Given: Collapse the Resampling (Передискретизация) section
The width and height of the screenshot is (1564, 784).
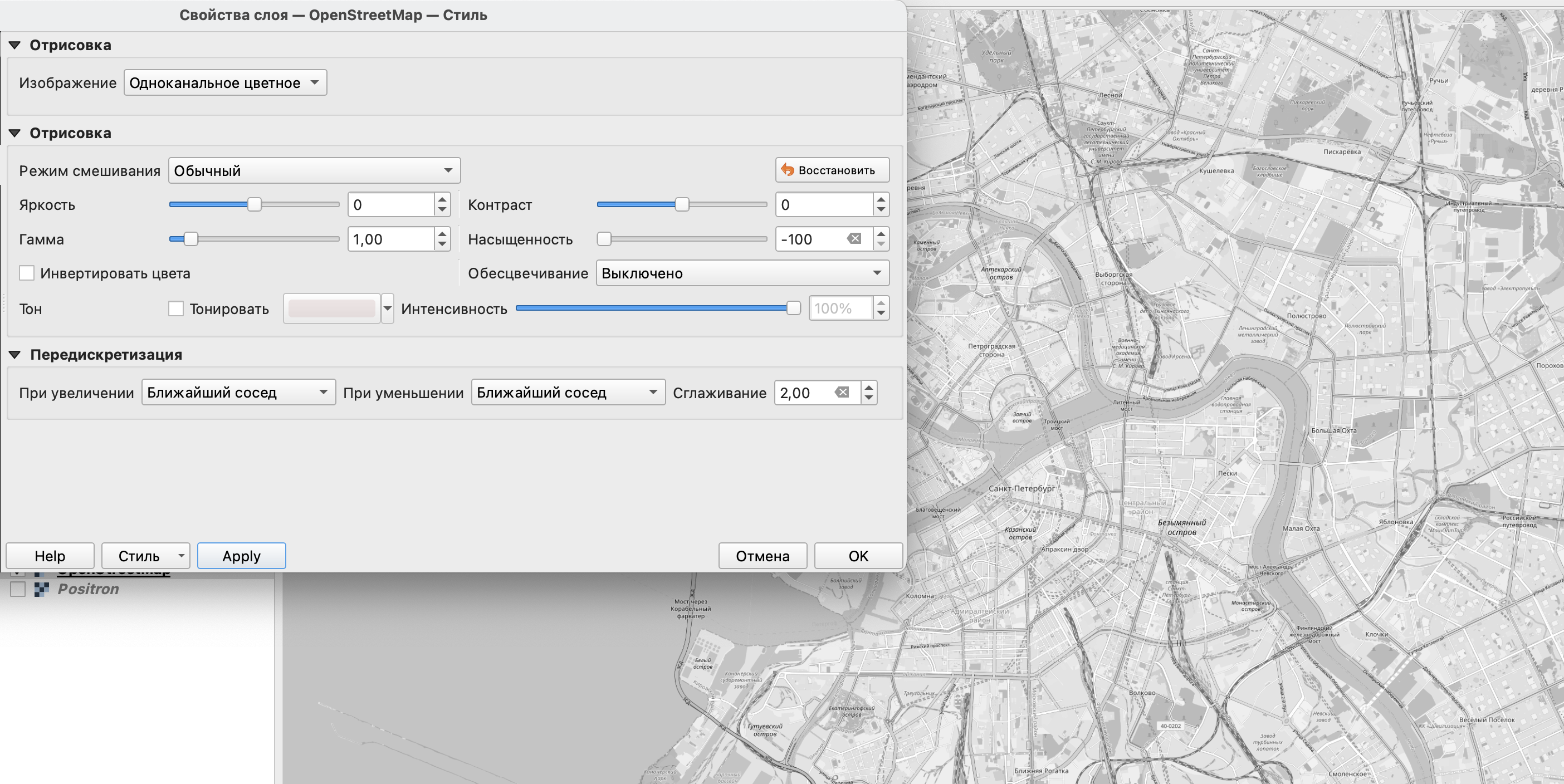Looking at the screenshot, I should 15,354.
